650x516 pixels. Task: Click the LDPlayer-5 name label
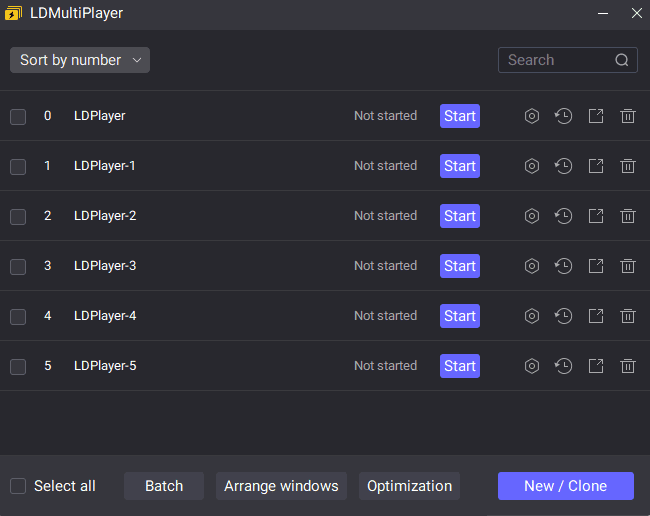[x=105, y=366]
